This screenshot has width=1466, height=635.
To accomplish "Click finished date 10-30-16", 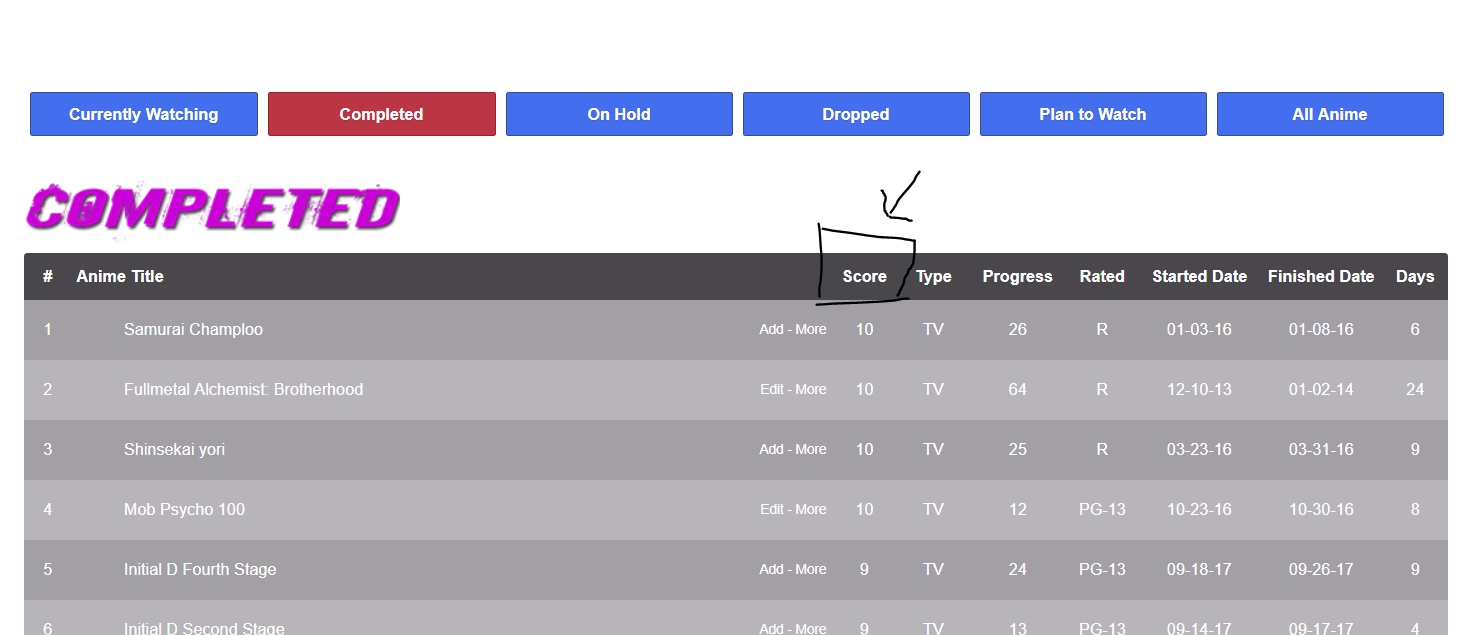I will pyautogui.click(x=1321, y=509).
